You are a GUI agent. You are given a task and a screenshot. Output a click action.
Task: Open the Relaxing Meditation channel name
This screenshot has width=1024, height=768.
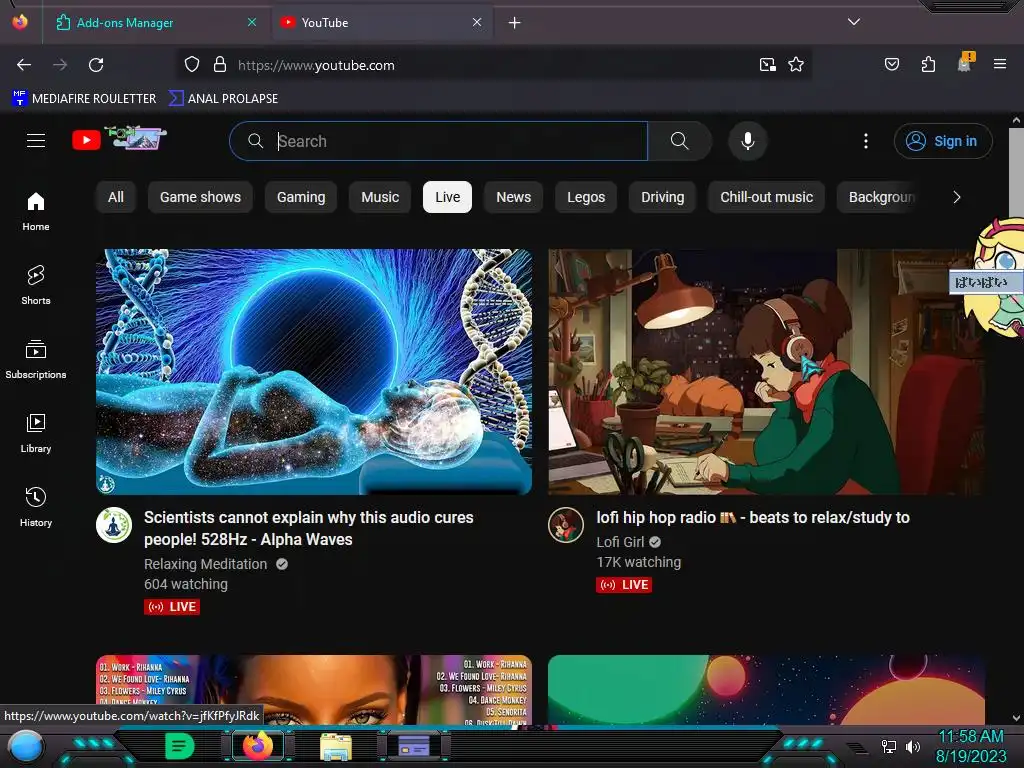206,564
